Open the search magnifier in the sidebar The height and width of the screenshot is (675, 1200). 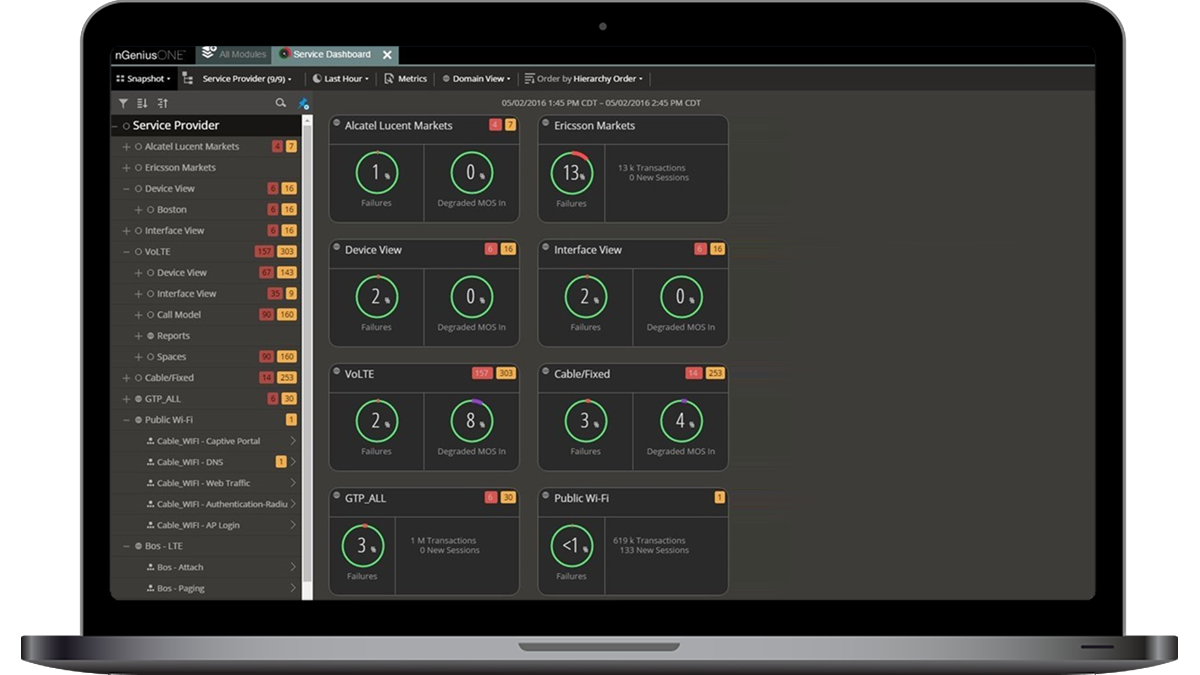pyautogui.click(x=280, y=103)
